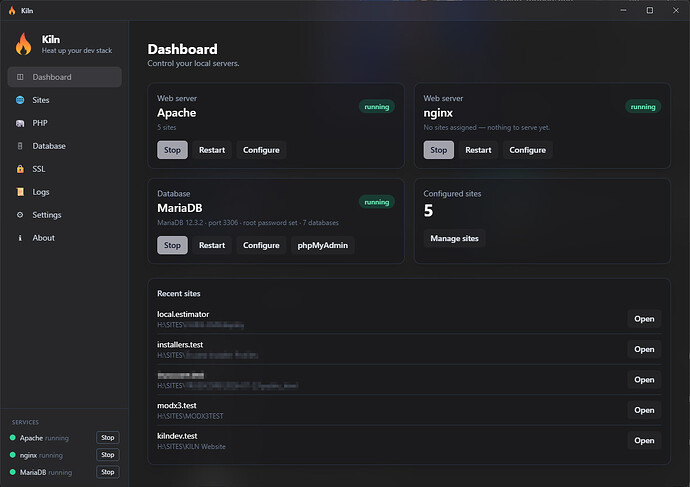Click nginx green status dot in Services
Viewport: 690px width, 487px height.
coord(13,455)
